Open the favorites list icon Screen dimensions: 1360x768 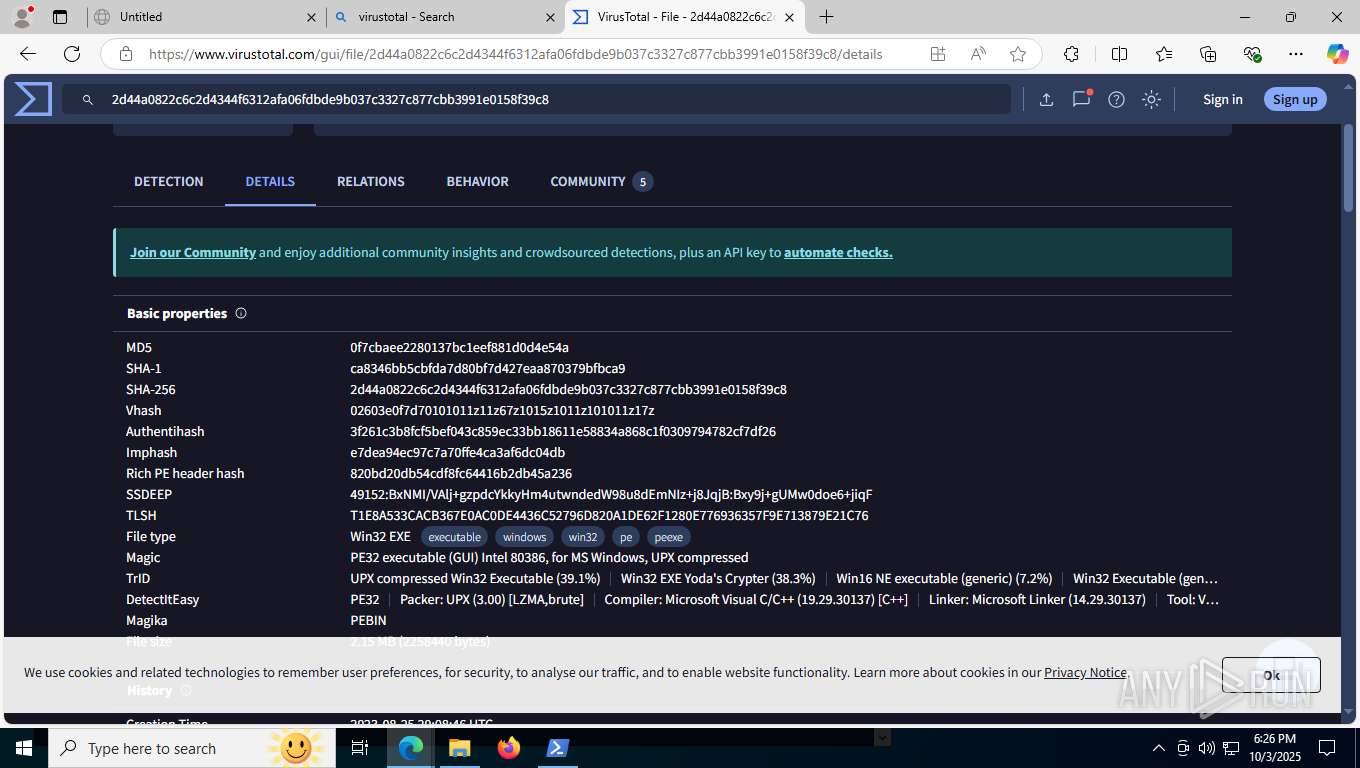tap(1164, 54)
